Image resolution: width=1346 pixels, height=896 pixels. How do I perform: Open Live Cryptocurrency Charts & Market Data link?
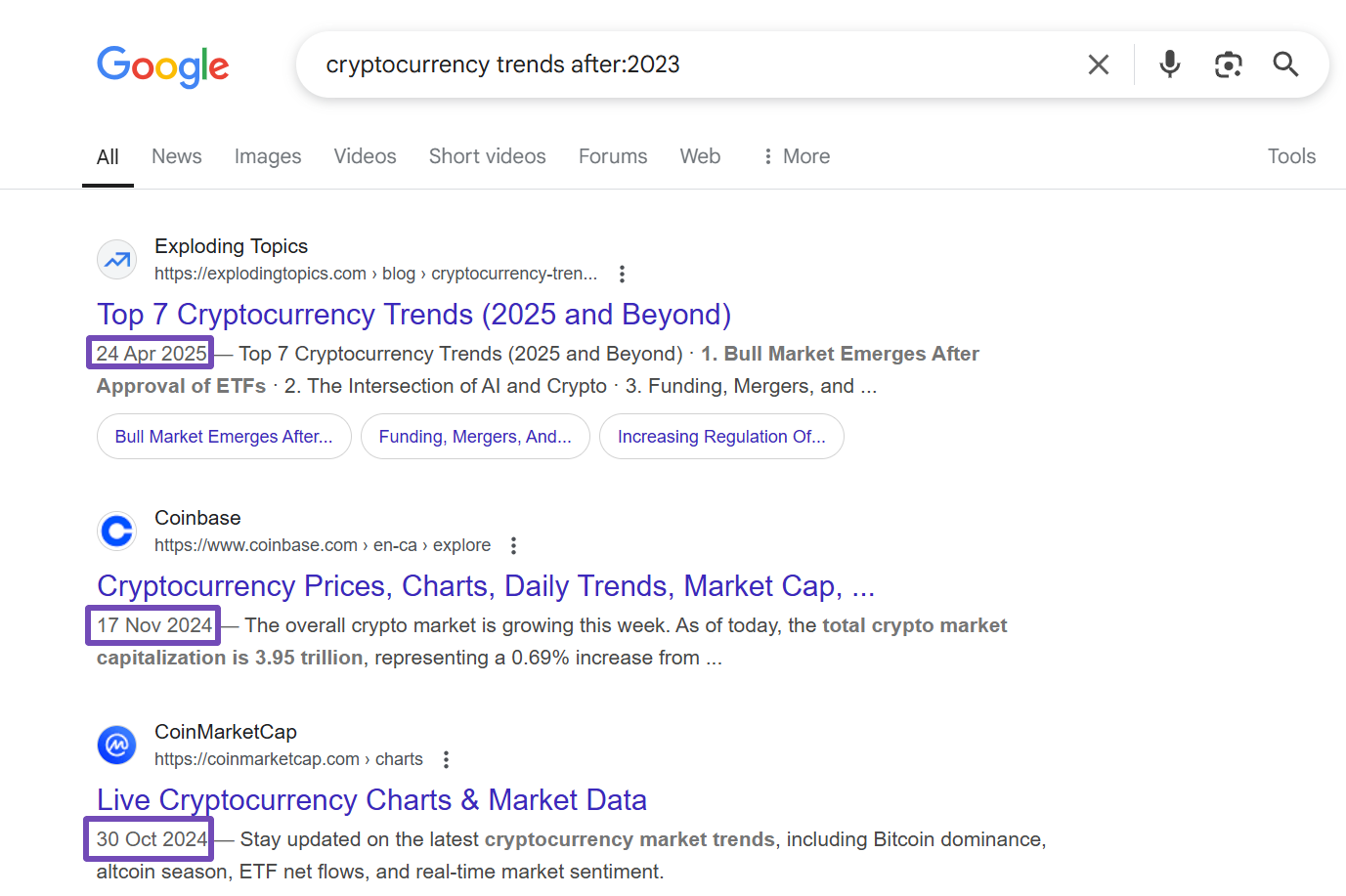coord(371,800)
